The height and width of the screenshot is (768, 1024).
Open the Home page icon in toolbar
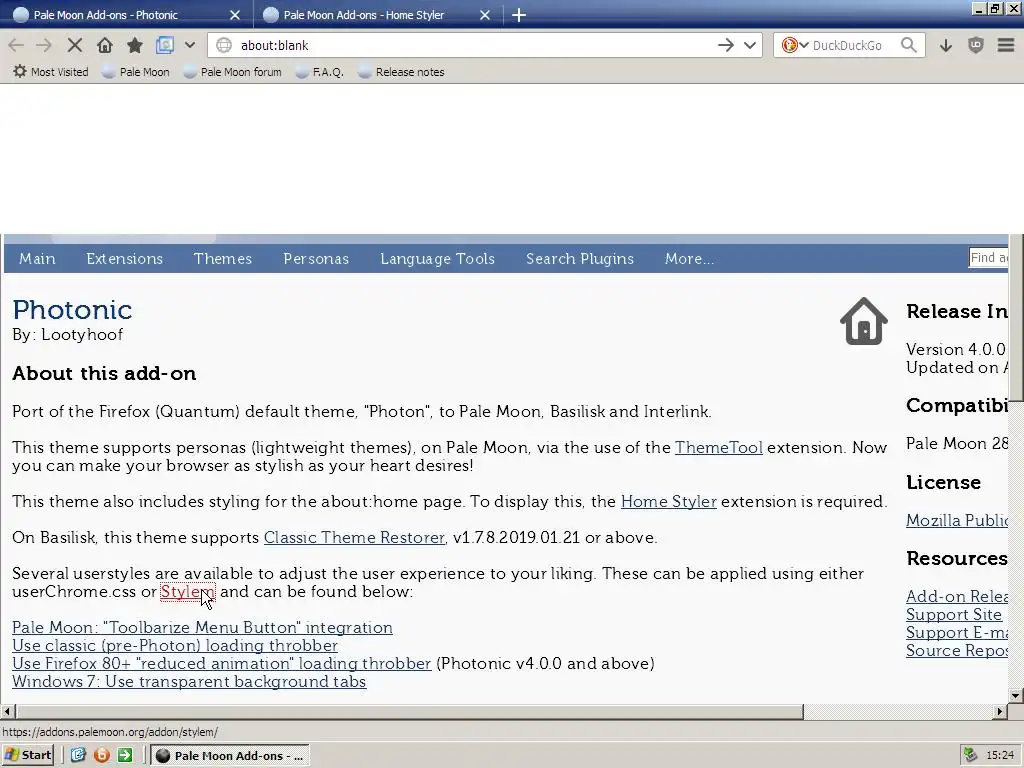click(104, 45)
